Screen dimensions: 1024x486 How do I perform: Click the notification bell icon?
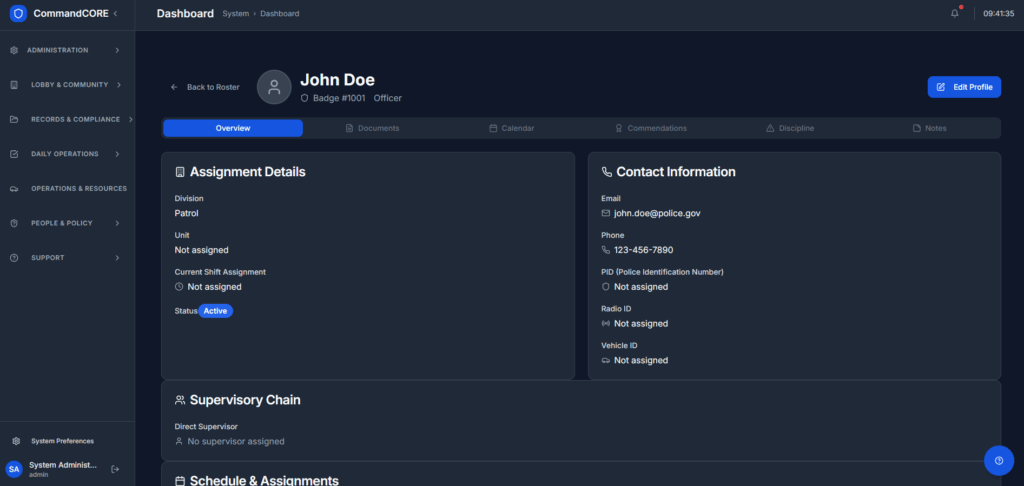[x=954, y=13]
